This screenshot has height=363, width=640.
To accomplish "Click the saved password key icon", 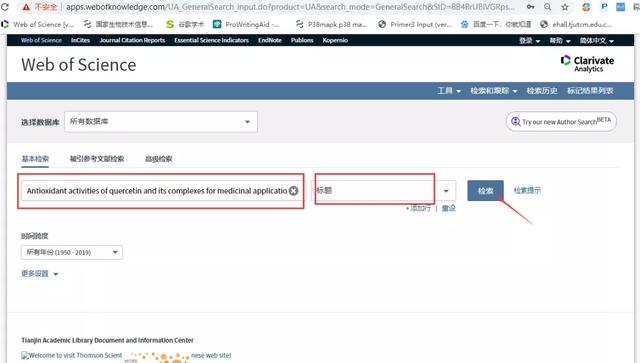I will pyautogui.click(x=531, y=7).
